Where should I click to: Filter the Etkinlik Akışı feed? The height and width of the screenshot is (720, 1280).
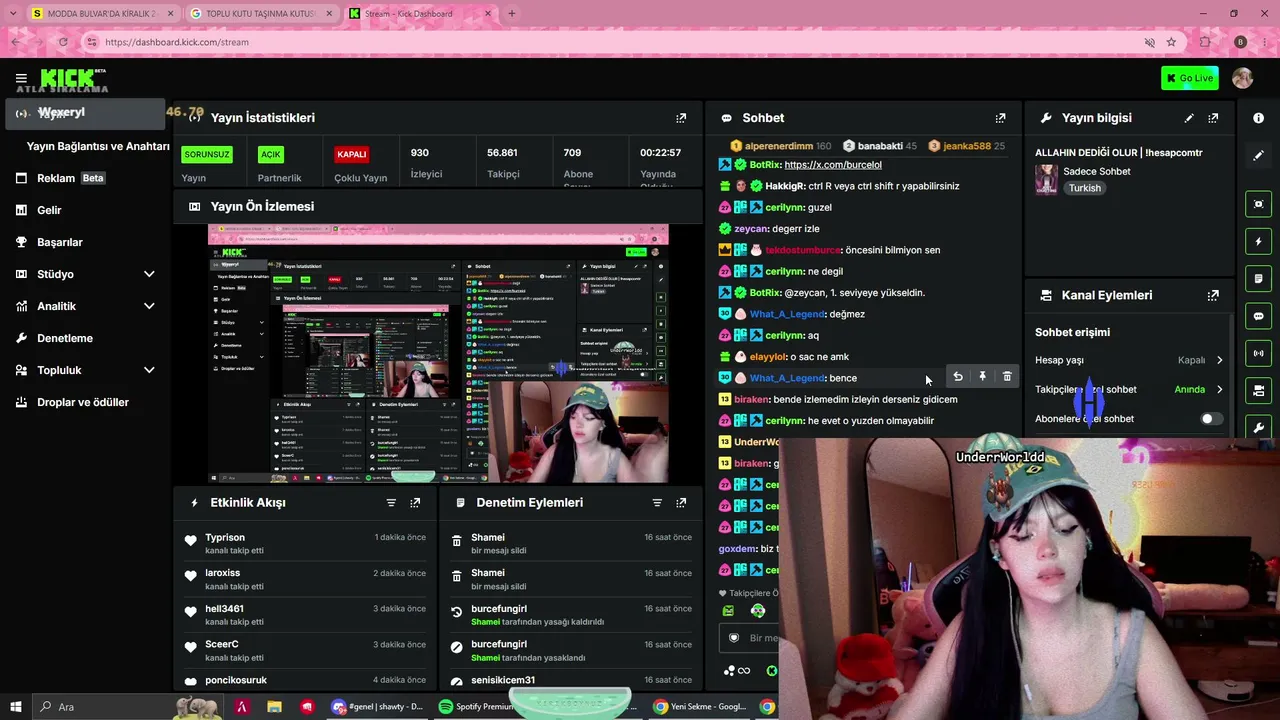tap(391, 503)
